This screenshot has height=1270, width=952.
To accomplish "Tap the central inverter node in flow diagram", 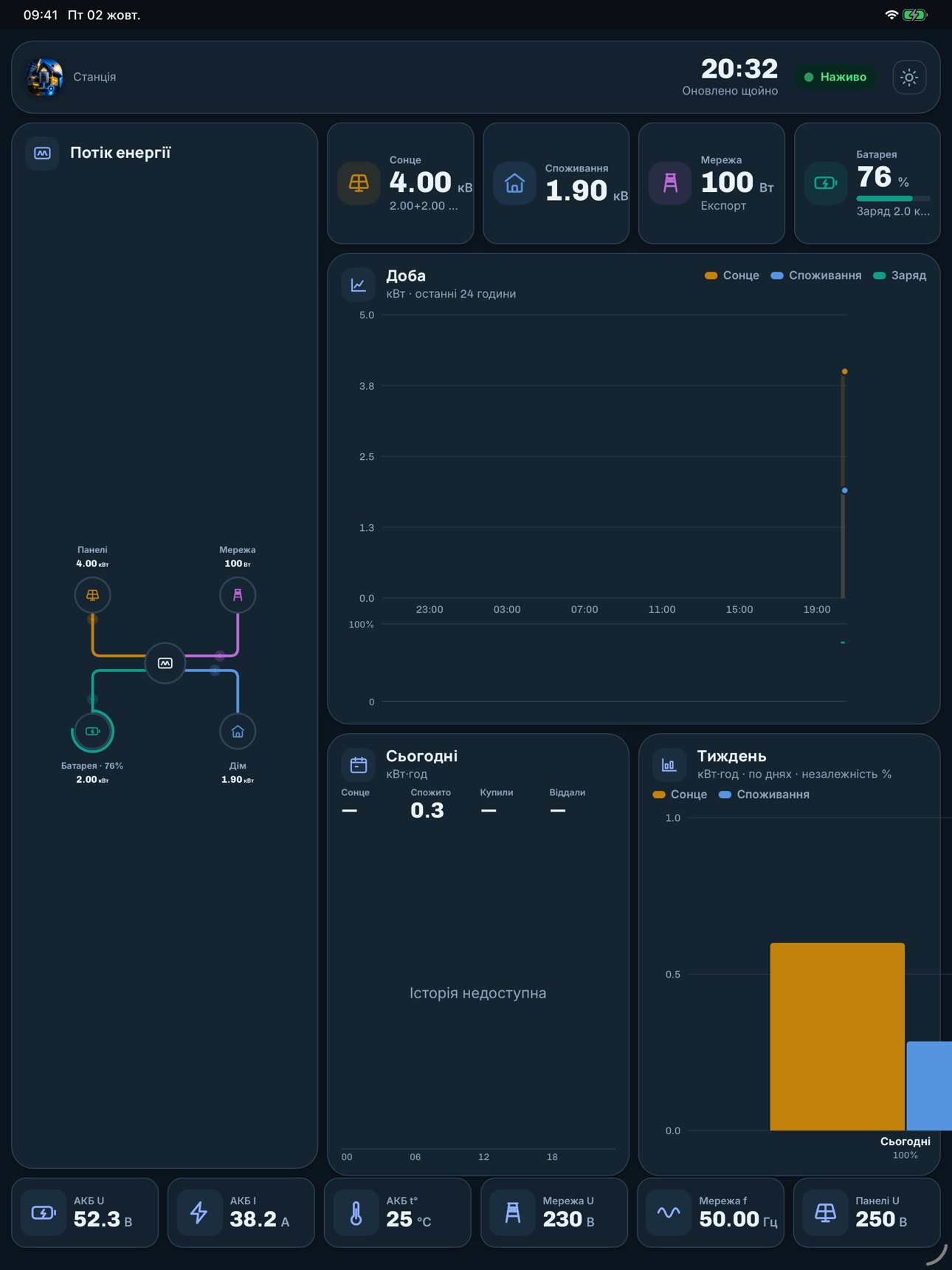I will coord(165,663).
